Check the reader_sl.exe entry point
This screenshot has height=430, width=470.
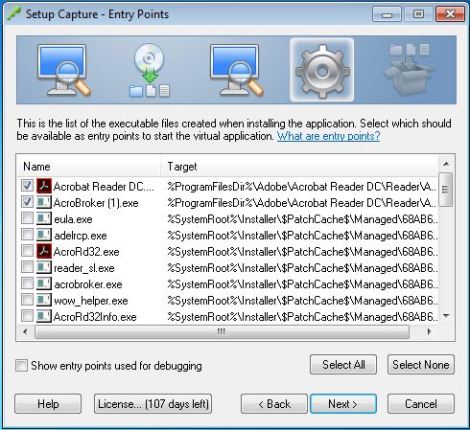27,267
